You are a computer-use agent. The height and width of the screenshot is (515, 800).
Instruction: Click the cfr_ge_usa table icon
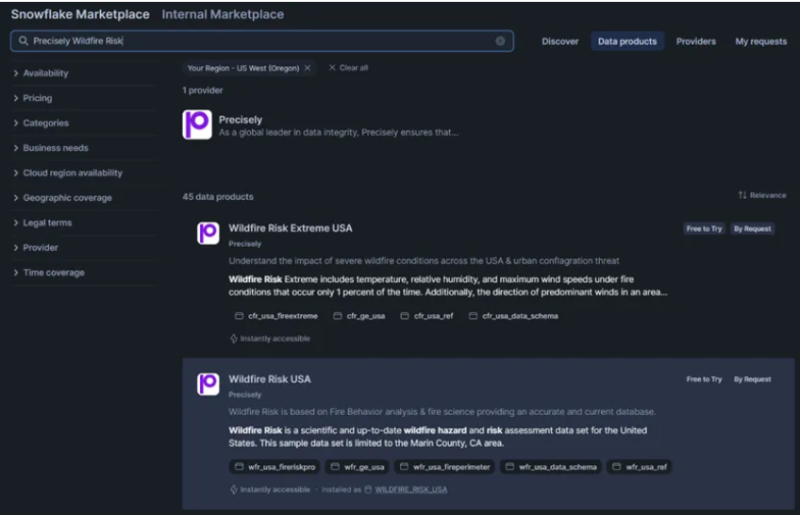337,316
